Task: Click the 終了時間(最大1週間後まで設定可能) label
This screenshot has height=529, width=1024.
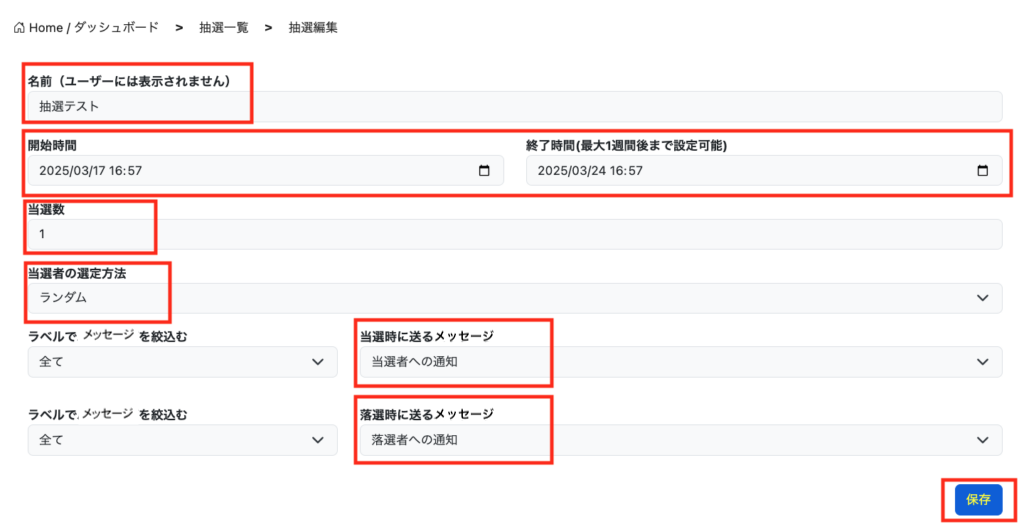Action: pos(626,145)
